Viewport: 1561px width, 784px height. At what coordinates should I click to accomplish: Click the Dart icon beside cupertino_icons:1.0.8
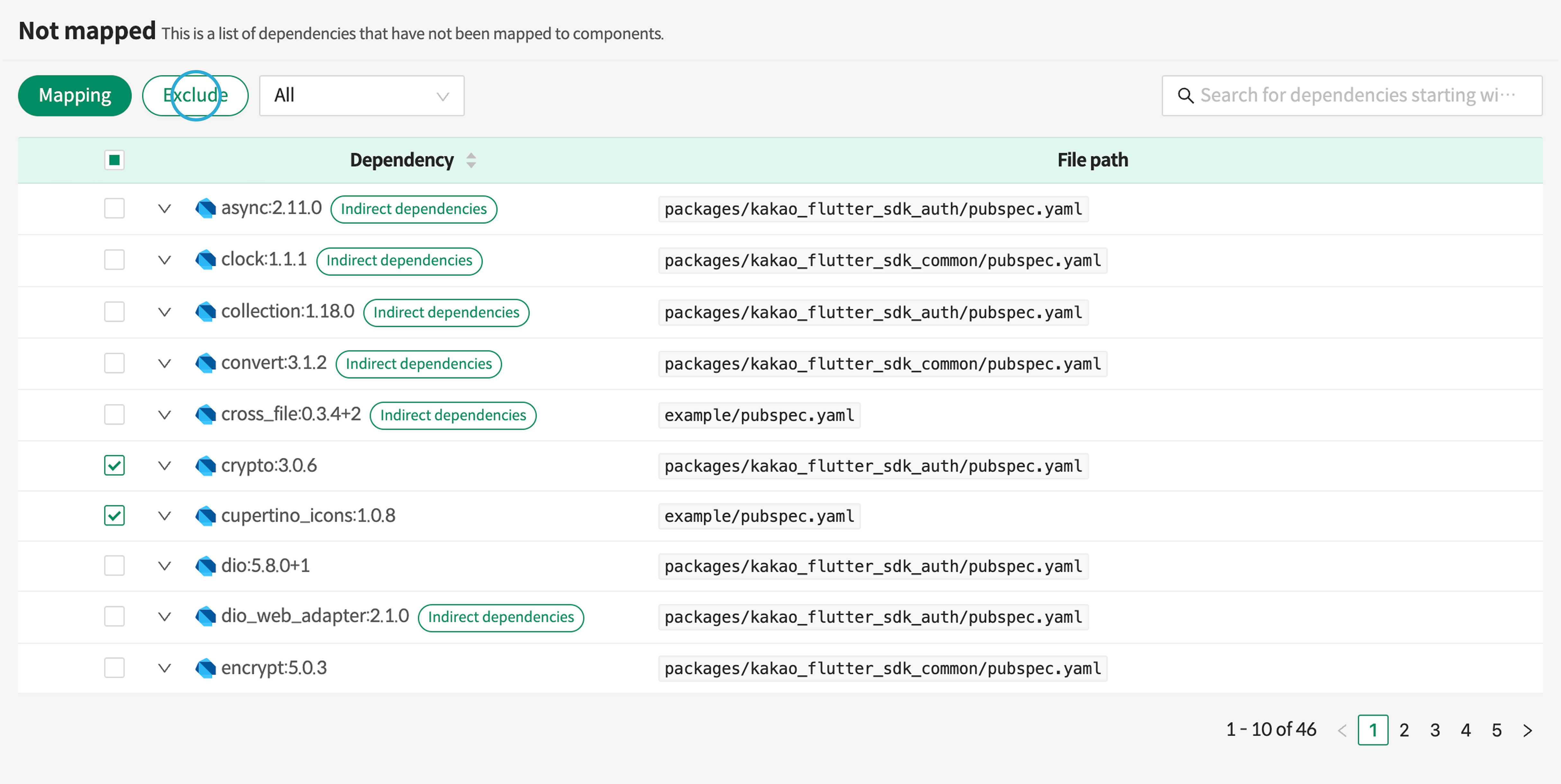(x=205, y=516)
